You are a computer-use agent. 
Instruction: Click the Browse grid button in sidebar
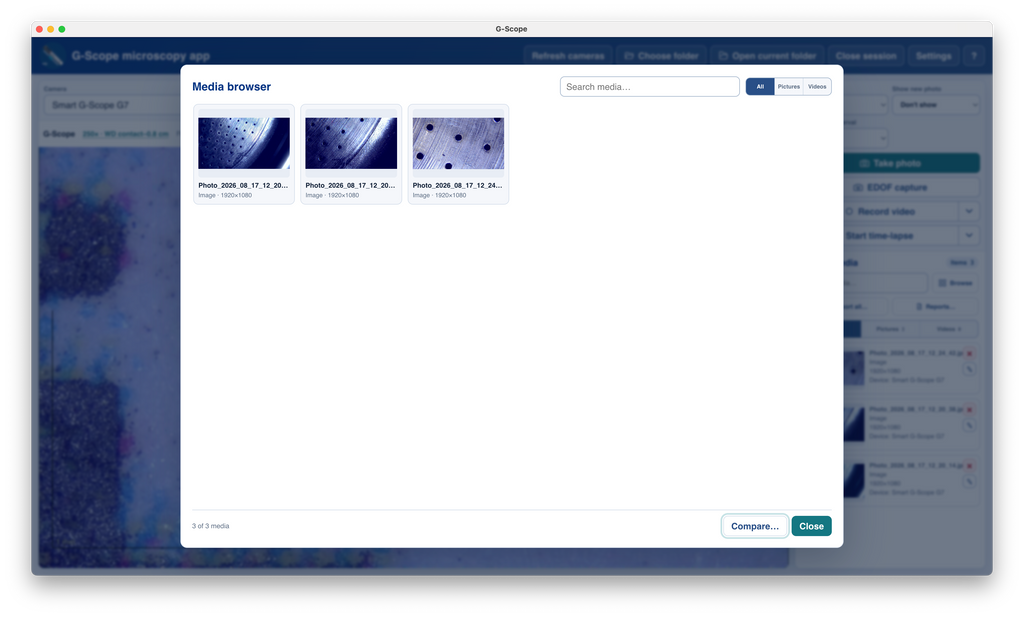(955, 283)
